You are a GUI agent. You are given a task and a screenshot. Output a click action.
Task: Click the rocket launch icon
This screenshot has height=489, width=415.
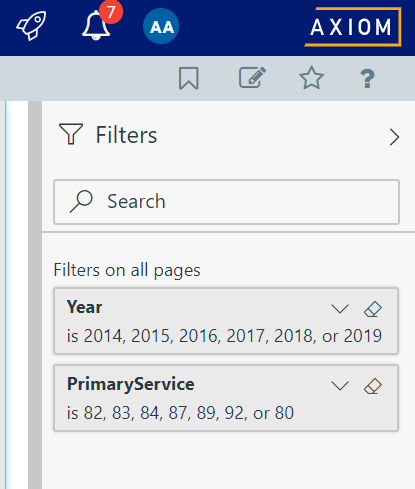[x=31, y=26]
